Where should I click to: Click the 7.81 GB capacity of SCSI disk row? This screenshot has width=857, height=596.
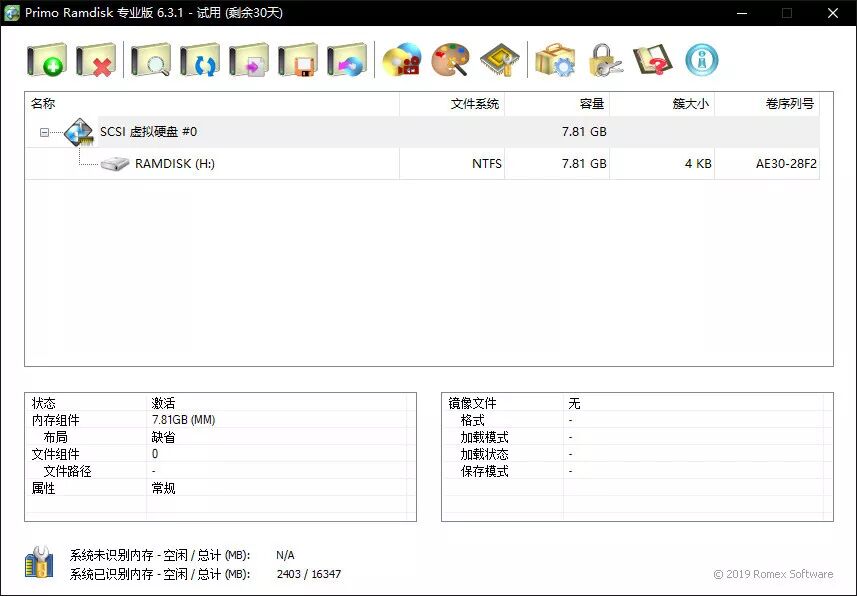click(584, 132)
